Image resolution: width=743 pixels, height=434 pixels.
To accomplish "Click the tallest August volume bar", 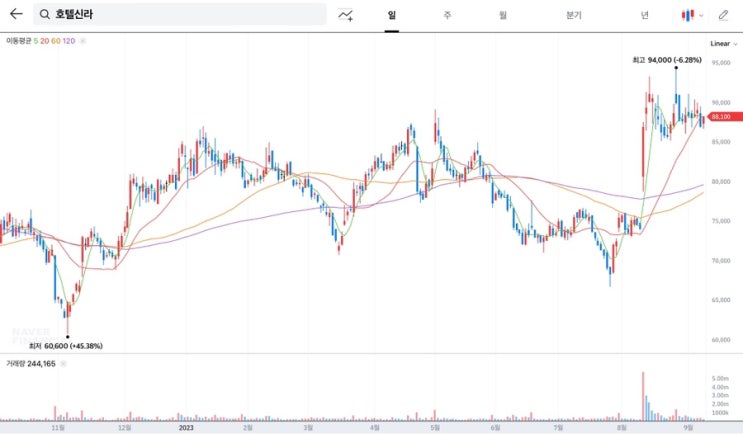I will point(643,397).
